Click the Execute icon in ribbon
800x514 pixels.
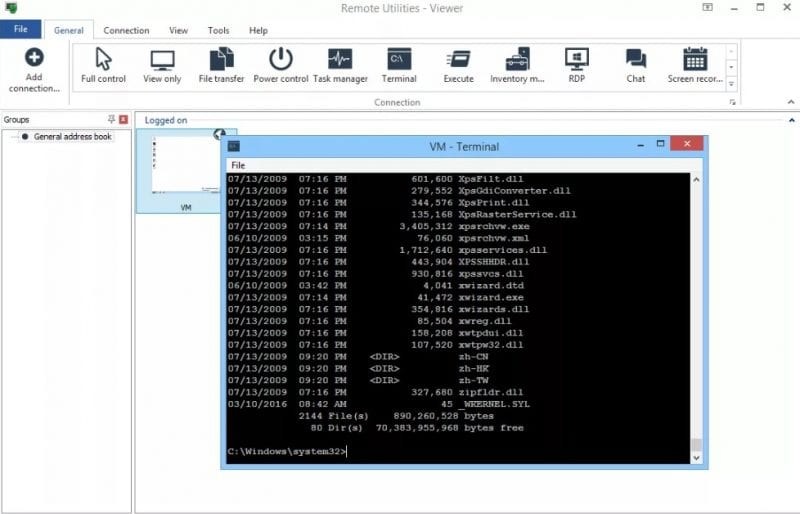click(458, 66)
